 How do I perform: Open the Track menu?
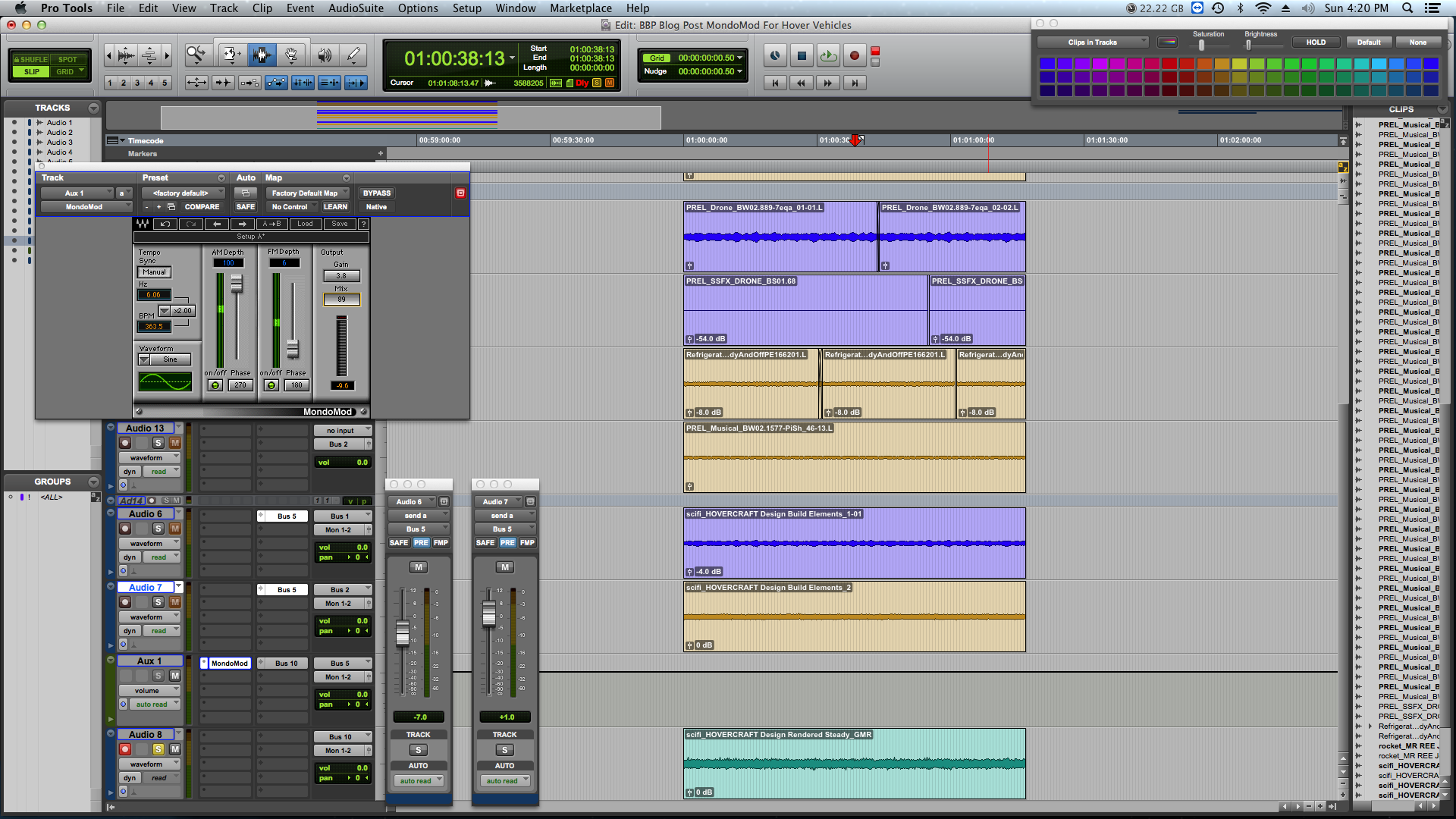pos(224,8)
